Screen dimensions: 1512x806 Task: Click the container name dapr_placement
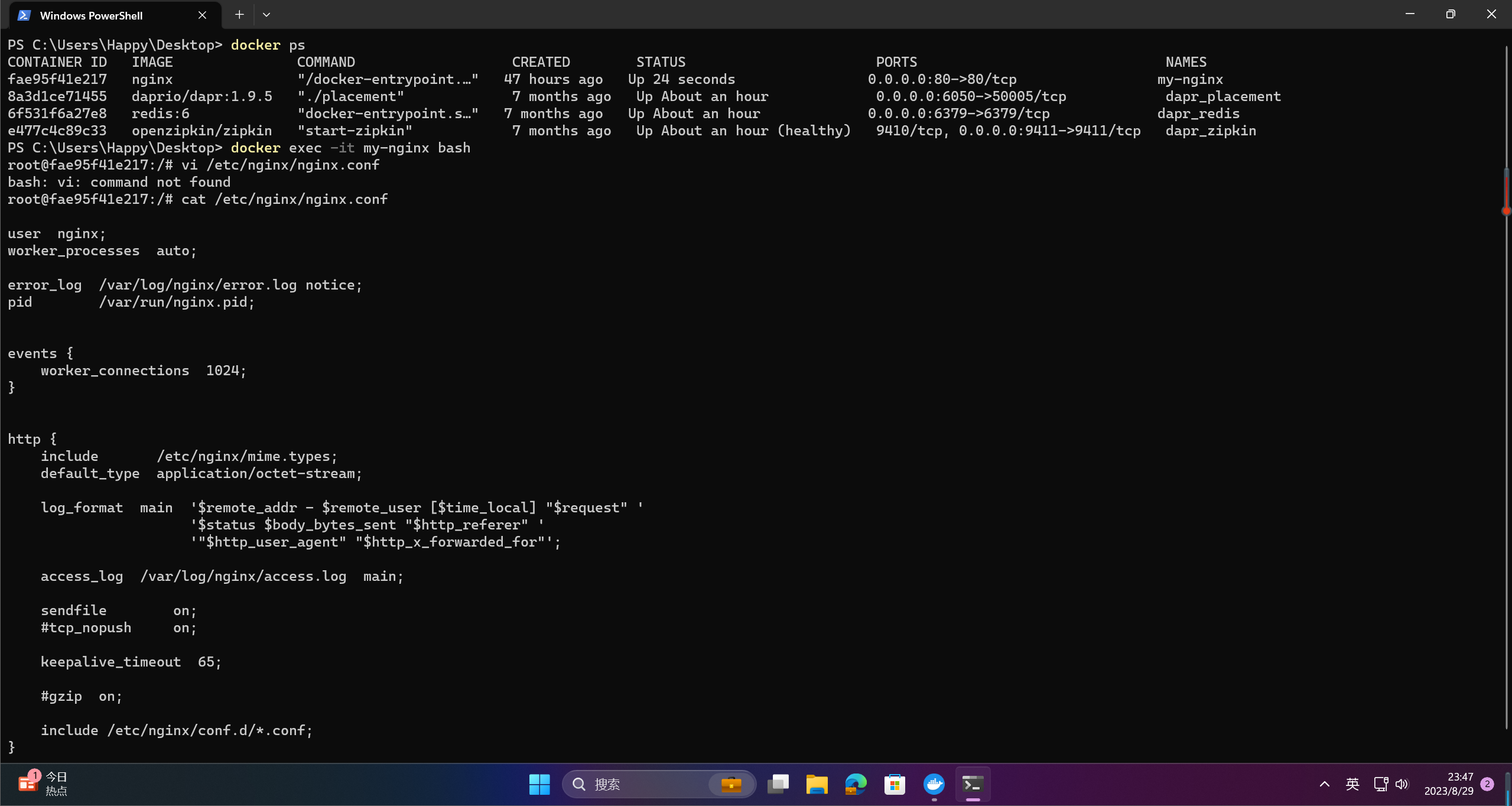1223,96
